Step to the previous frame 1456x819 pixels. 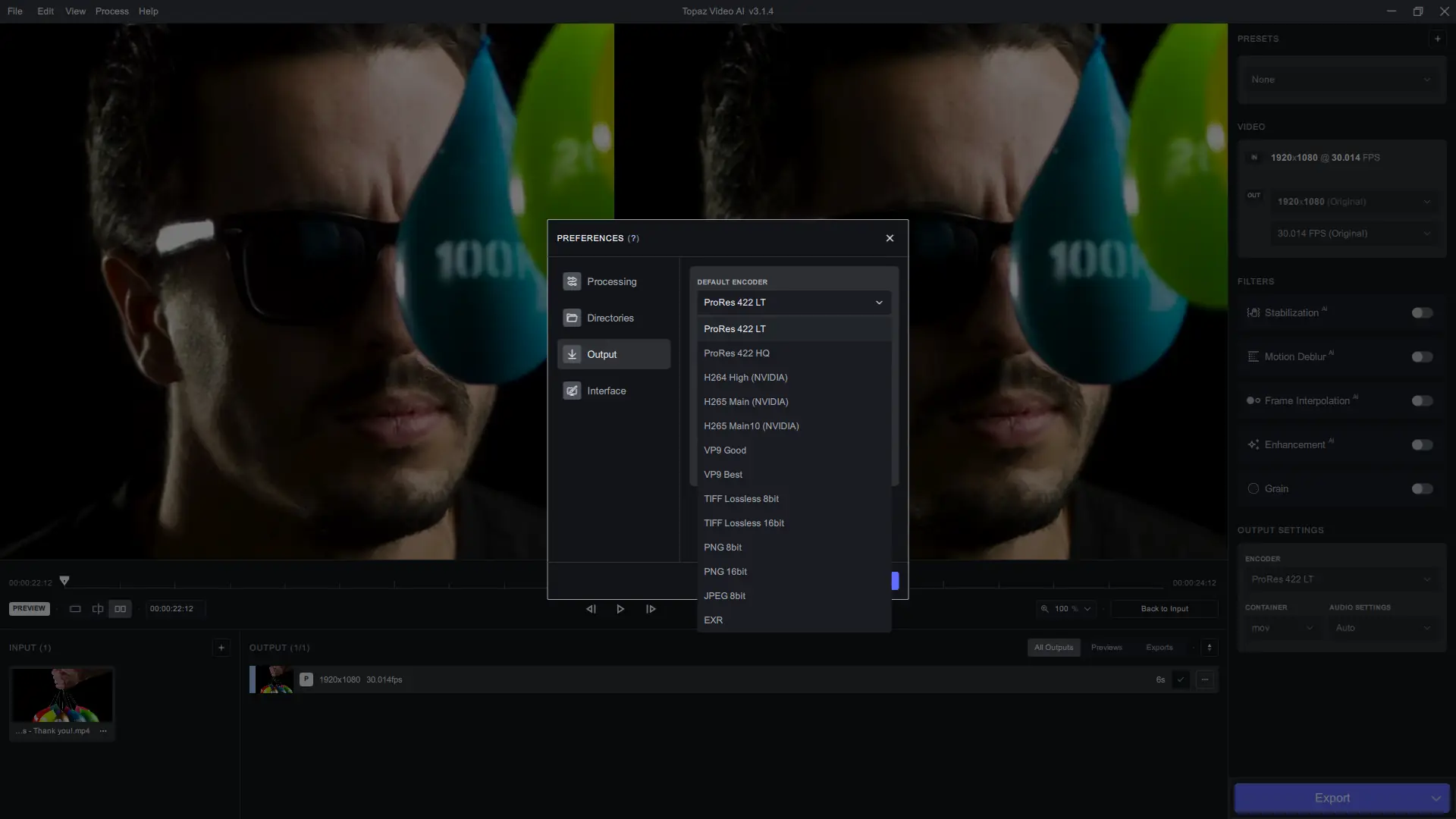click(x=591, y=609)
